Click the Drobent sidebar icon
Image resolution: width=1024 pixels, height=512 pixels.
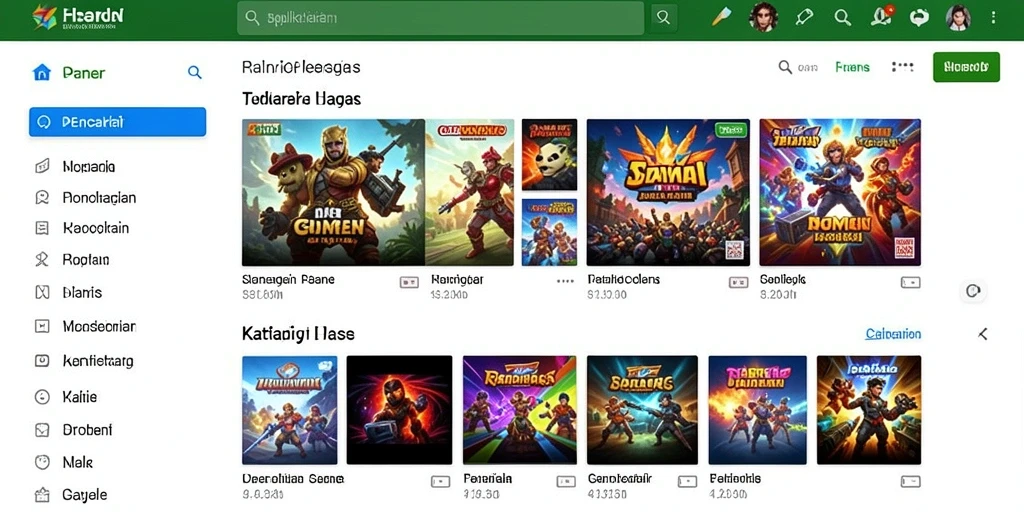[x=42, y=430]
